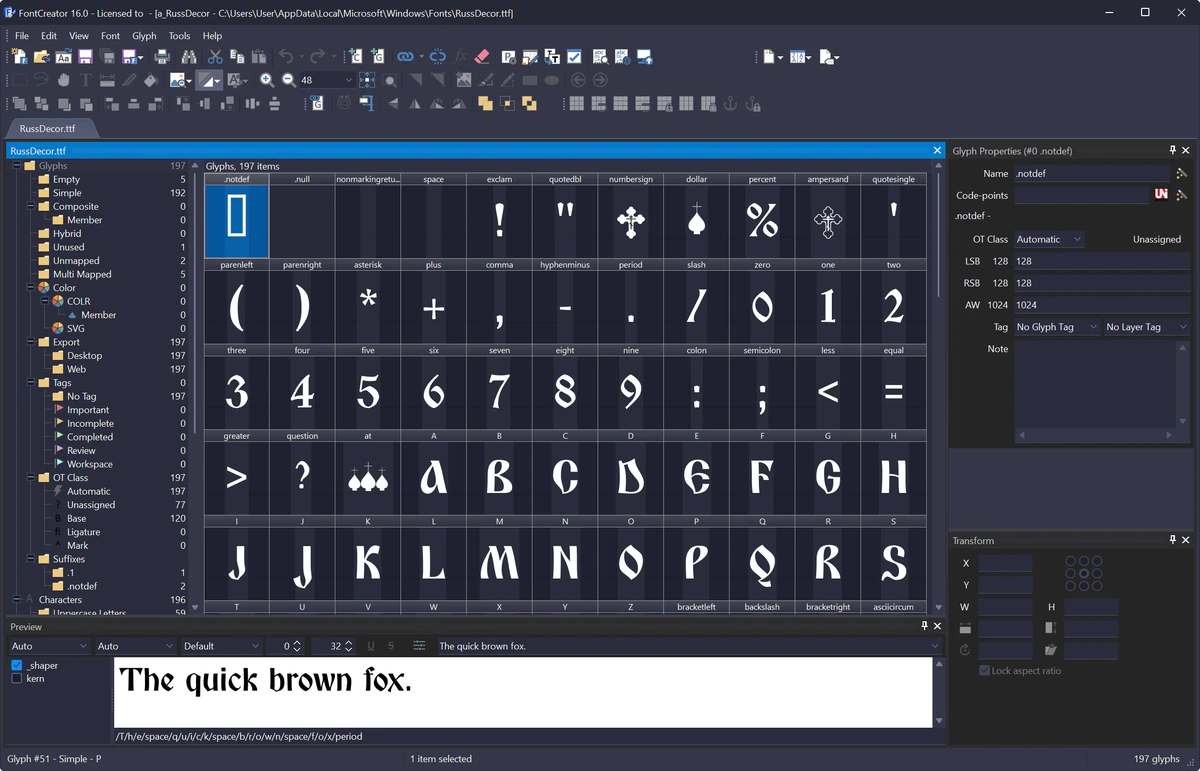This screenshot has height=771, width=1200.
Task: Click the Print icon in toolbar
Action: click(162, 57)
